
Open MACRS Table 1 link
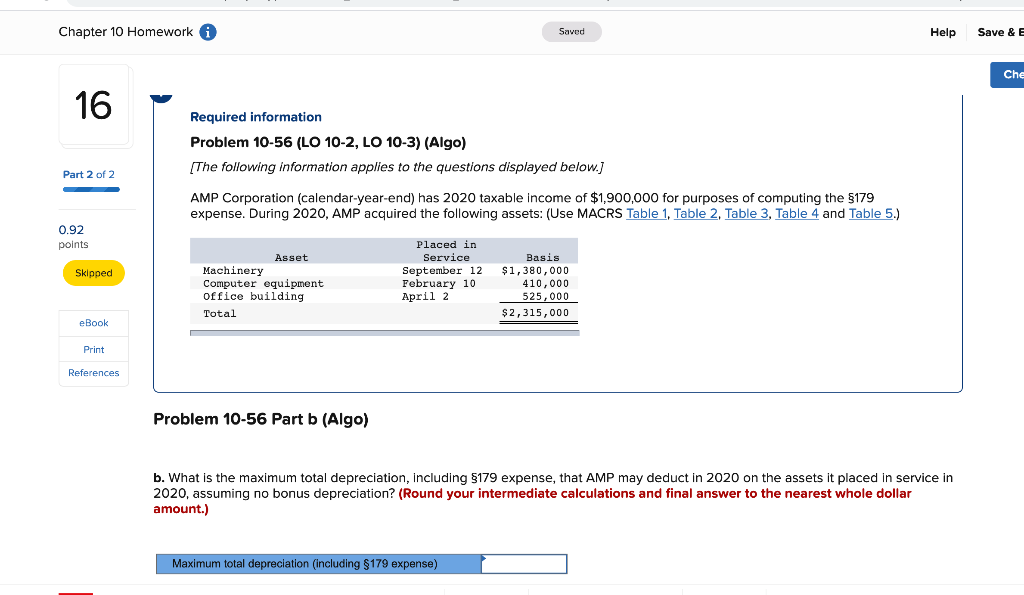647,214
